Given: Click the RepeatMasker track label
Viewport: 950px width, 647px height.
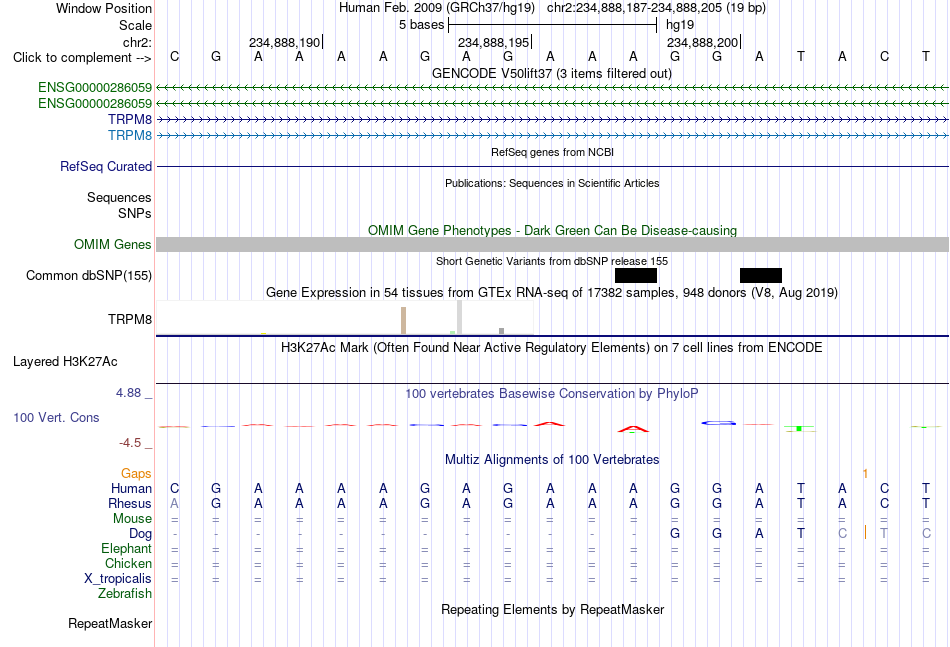Looking at the screenshot, I should 110,623.
